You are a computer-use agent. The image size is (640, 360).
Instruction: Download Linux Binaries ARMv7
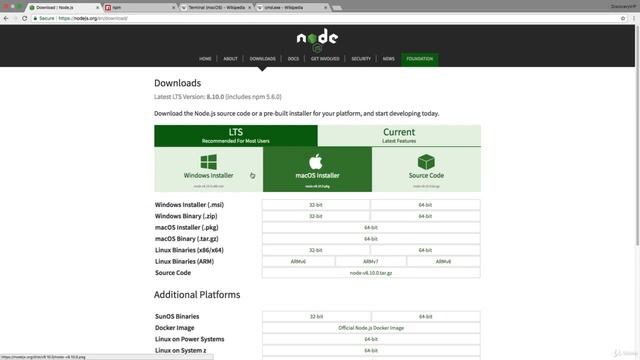point(371,262)
